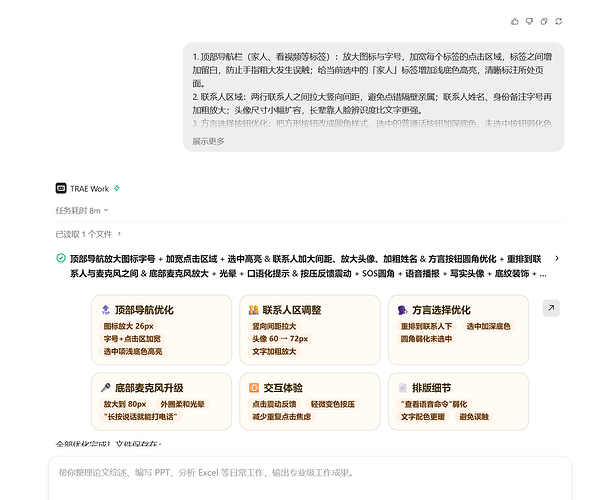The image size is (614, 500).
Task: Click the 选中加深底色 tag
Action: 488,326
